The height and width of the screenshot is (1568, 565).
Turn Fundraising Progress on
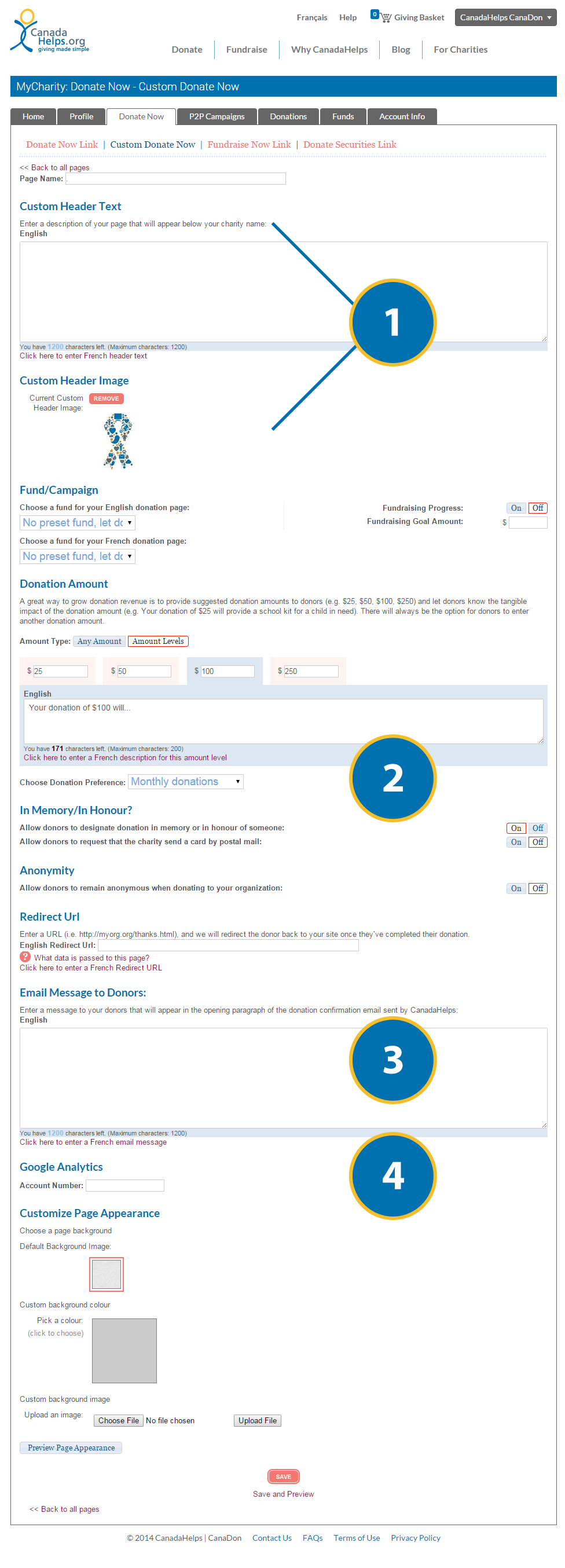pyautogui.click(x=516, y=508)
